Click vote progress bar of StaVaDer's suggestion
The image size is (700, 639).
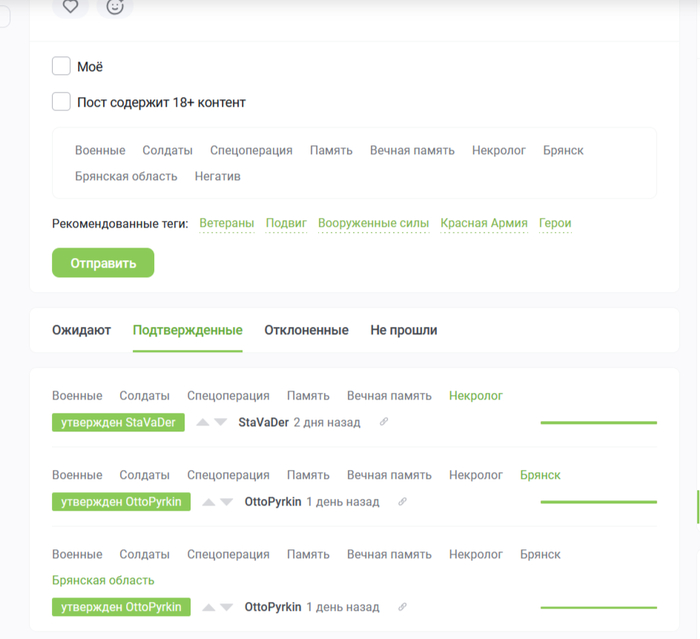[598, 423]
